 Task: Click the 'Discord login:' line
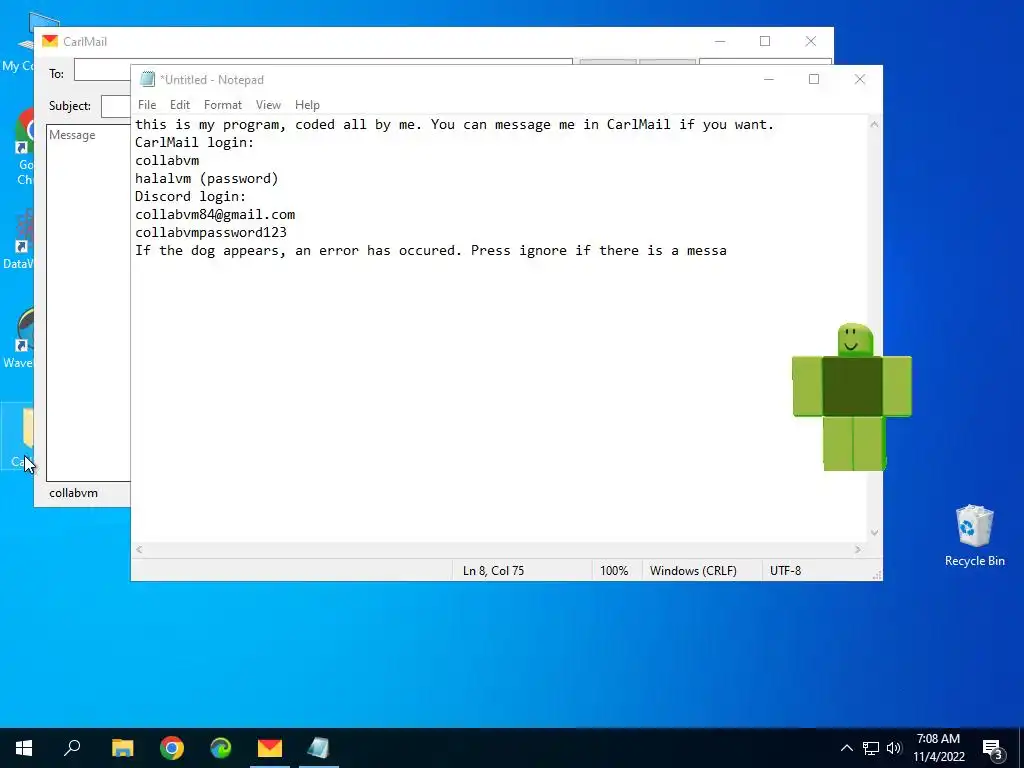click(190, 197)
